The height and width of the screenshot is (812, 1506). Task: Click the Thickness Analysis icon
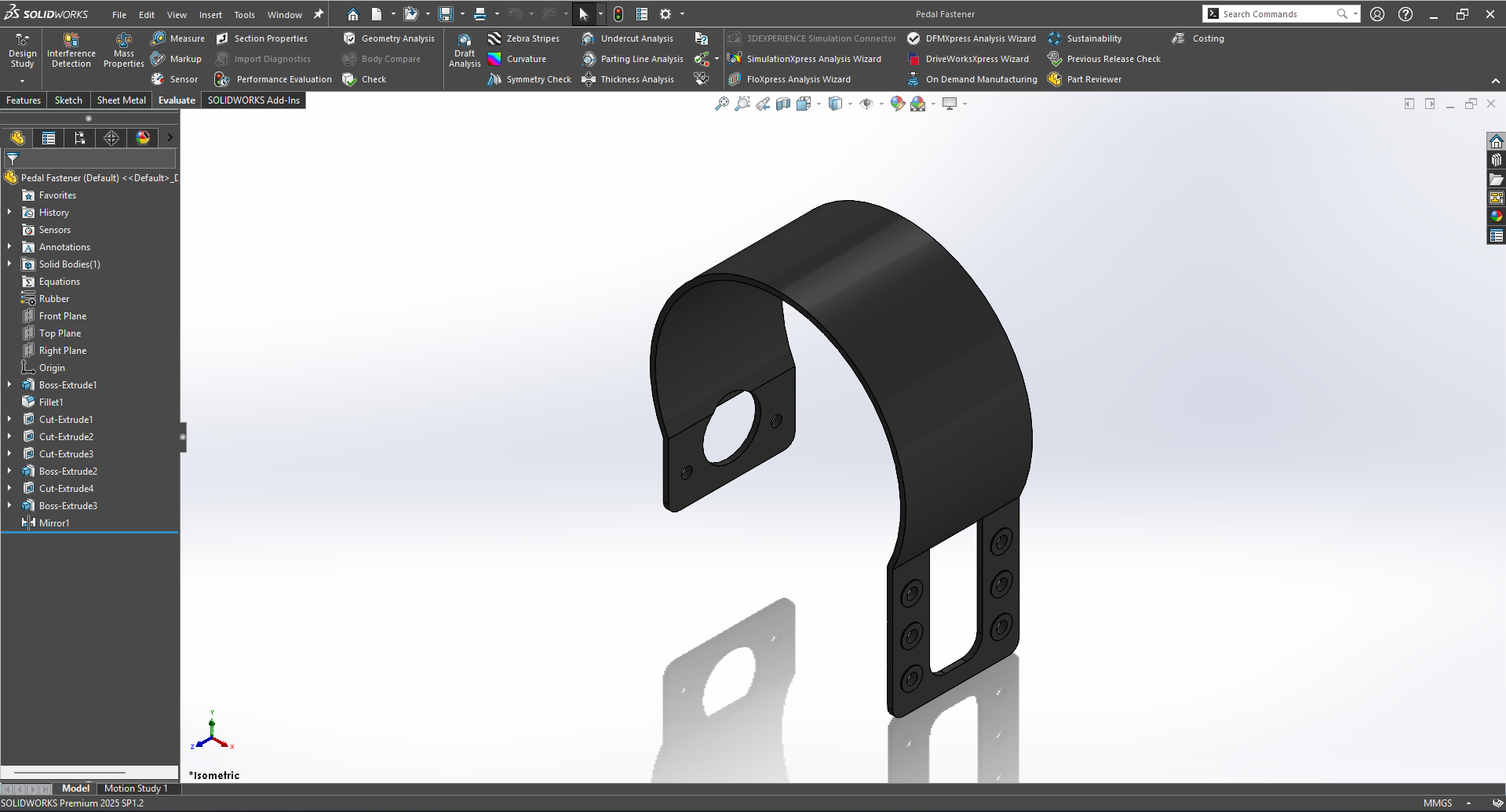click(x=589, y=79)
